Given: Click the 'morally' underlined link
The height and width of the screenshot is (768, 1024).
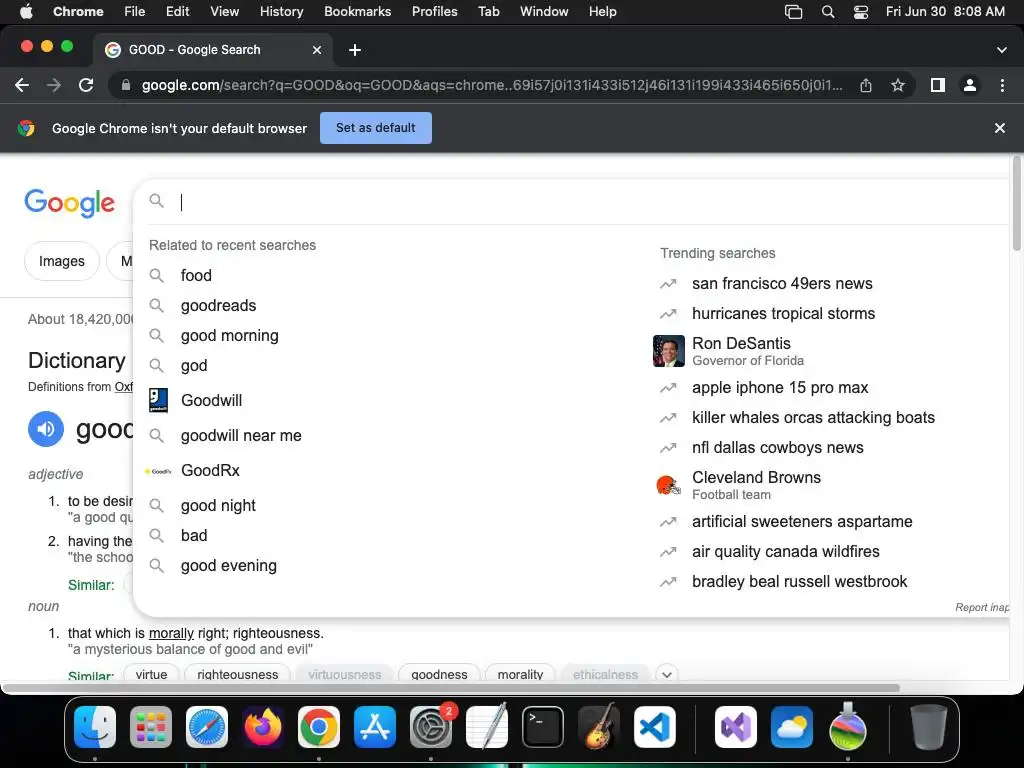Looking at the screenshot, I should click(171, 633).
